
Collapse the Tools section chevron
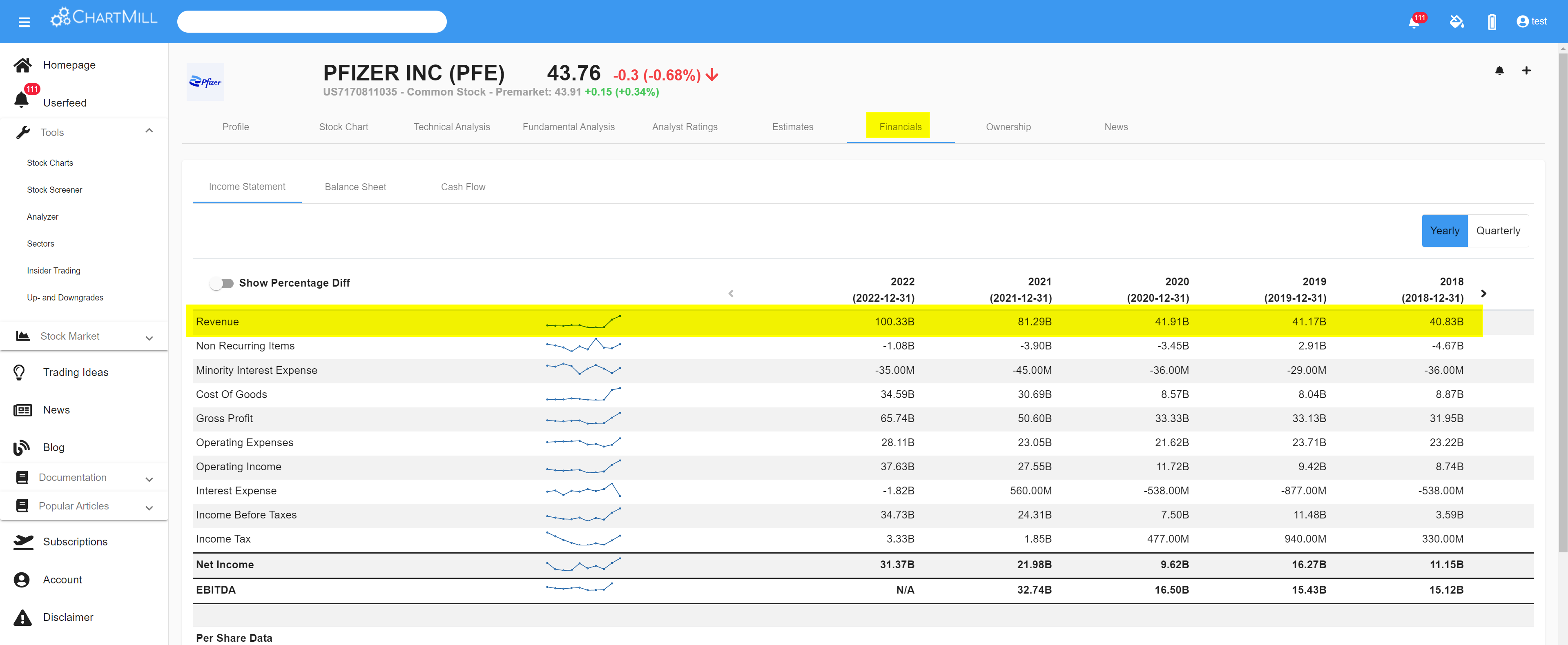pyautogui.click(x=149, y=131)
